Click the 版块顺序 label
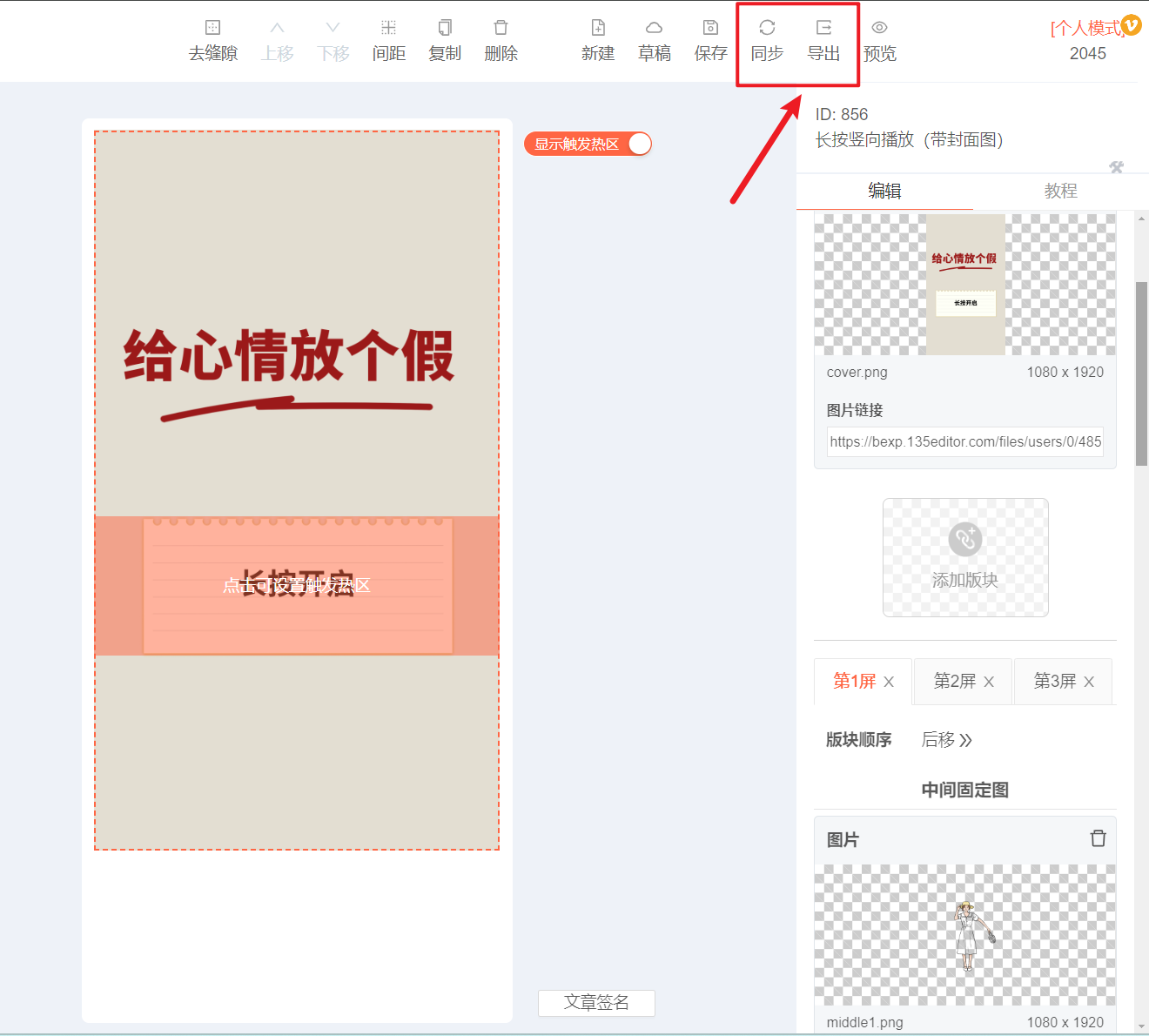Screen dimensions: 1149x1036 859,740
